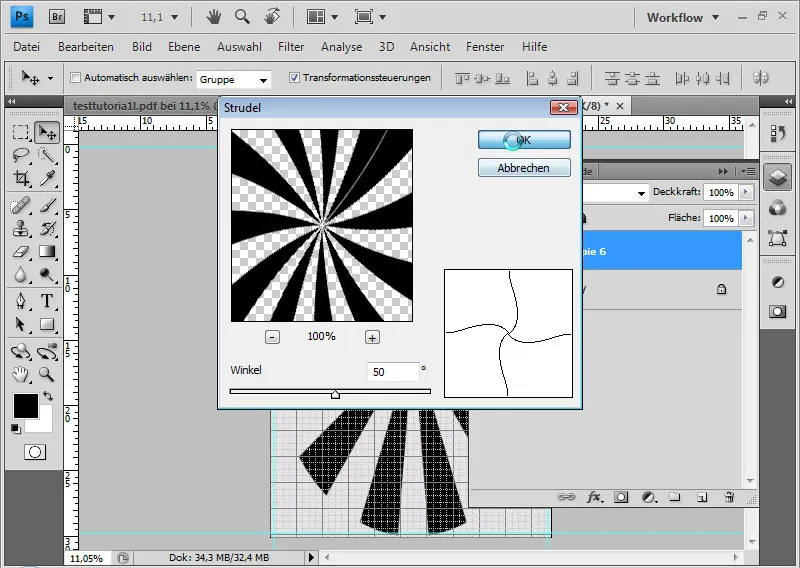Open the Ansicht menu
Viewport: 800px width, 568px height.
click(430, 47)
